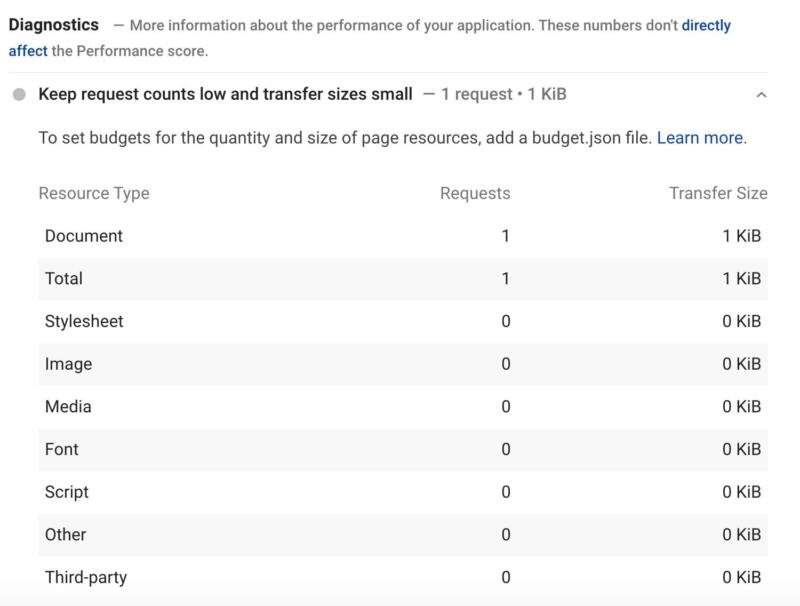
Task: Click the 'Other' resource type label
Action: 66,534
